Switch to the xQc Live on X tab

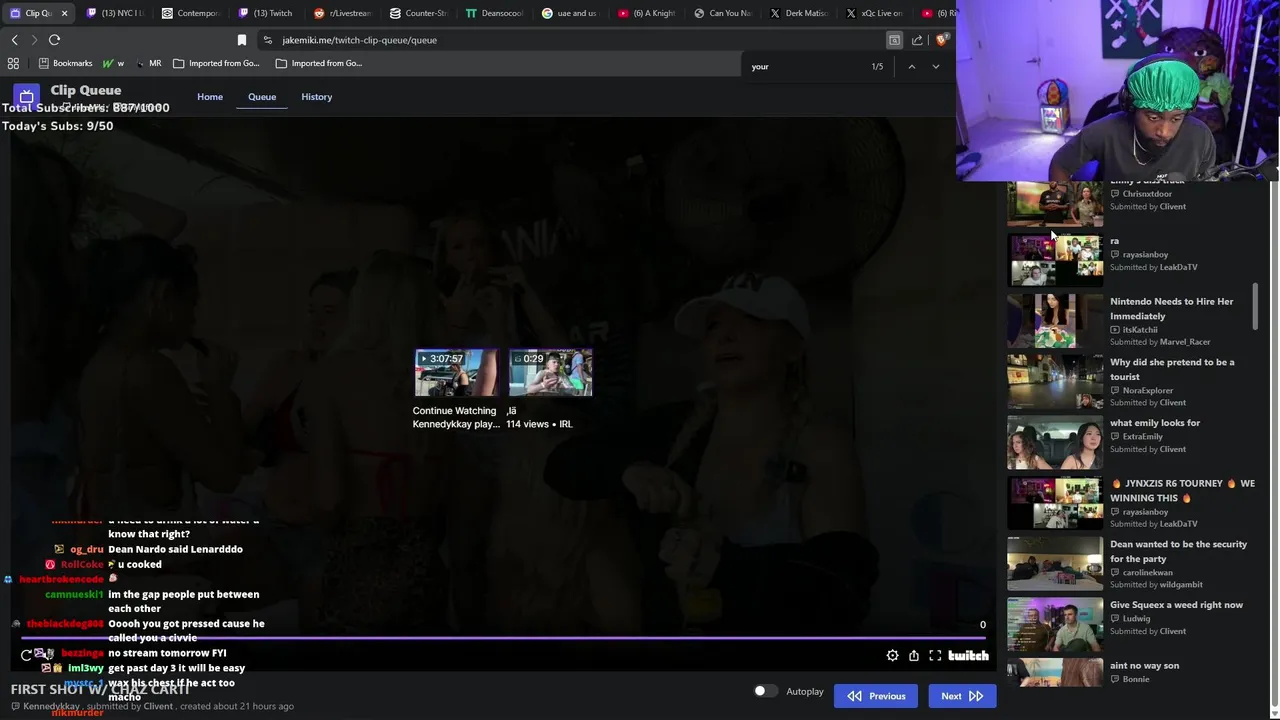pyautogui.click(x=874, y=13)
